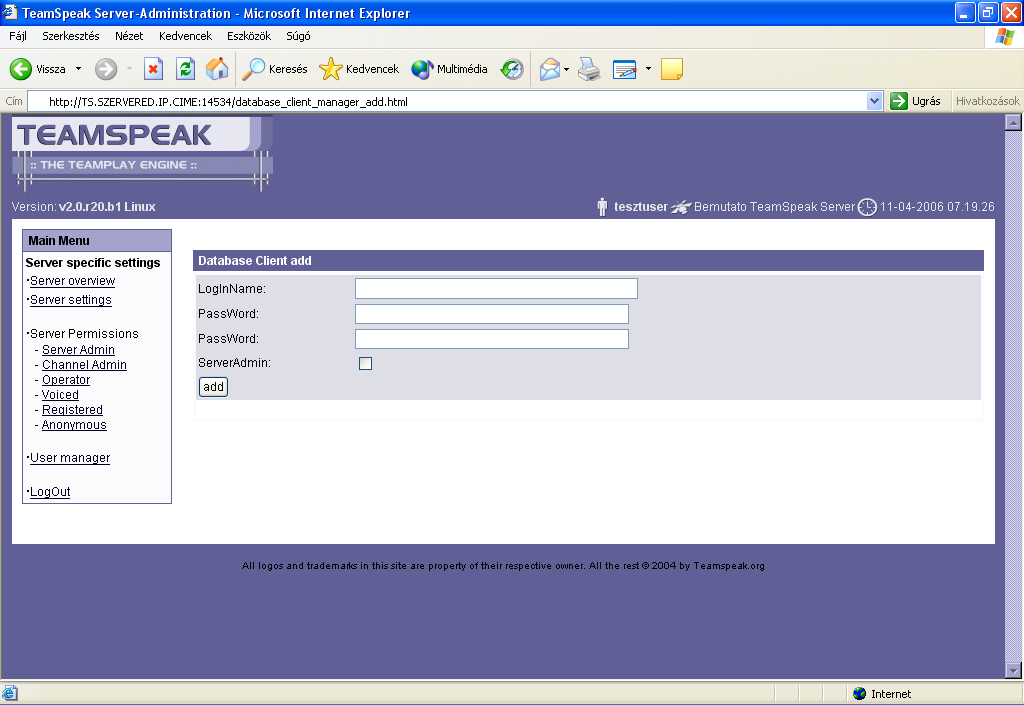Click the Print icon
The width and height of the screenshot is (1024, 705).
pos(589,69)
